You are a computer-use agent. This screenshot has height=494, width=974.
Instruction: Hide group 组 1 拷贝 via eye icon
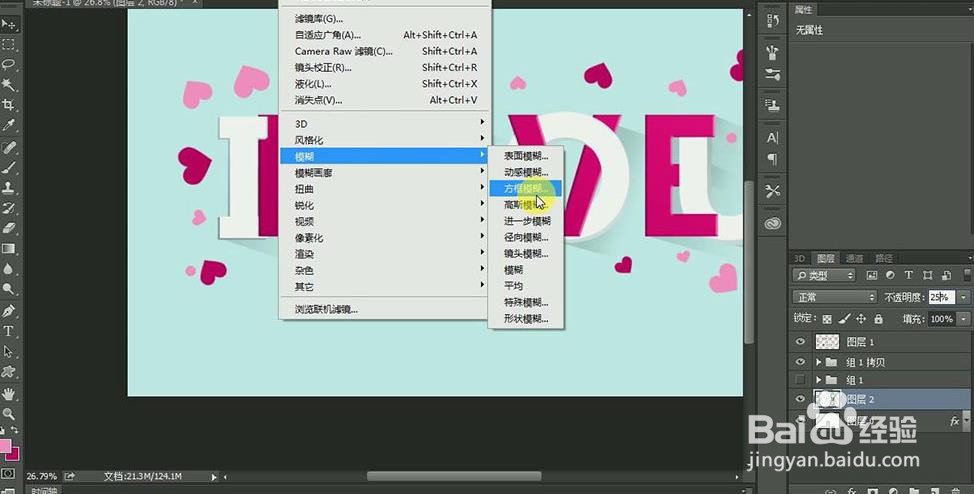(x=800, y=361)
